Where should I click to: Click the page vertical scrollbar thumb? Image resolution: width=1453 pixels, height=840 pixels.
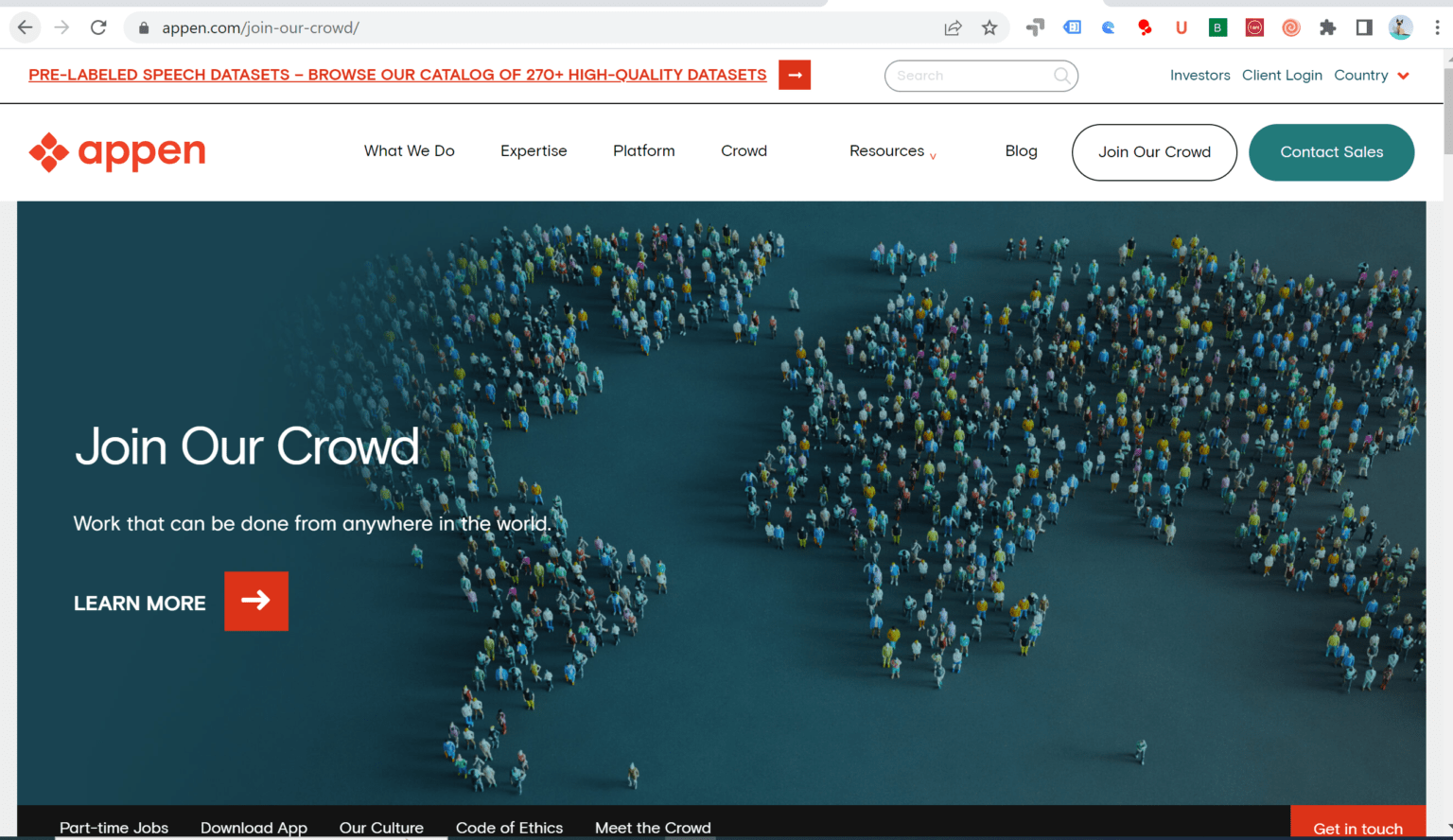[x=1447, y=110]
